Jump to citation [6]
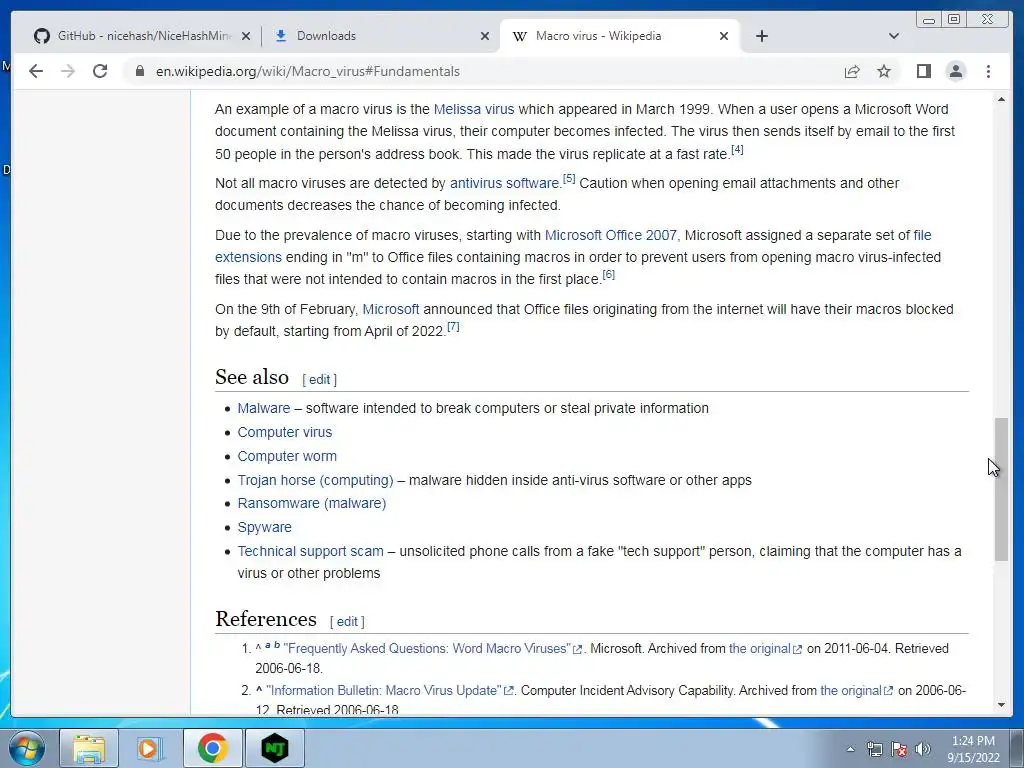This screenshot has width=1024, height=768. tap(608, 274)
